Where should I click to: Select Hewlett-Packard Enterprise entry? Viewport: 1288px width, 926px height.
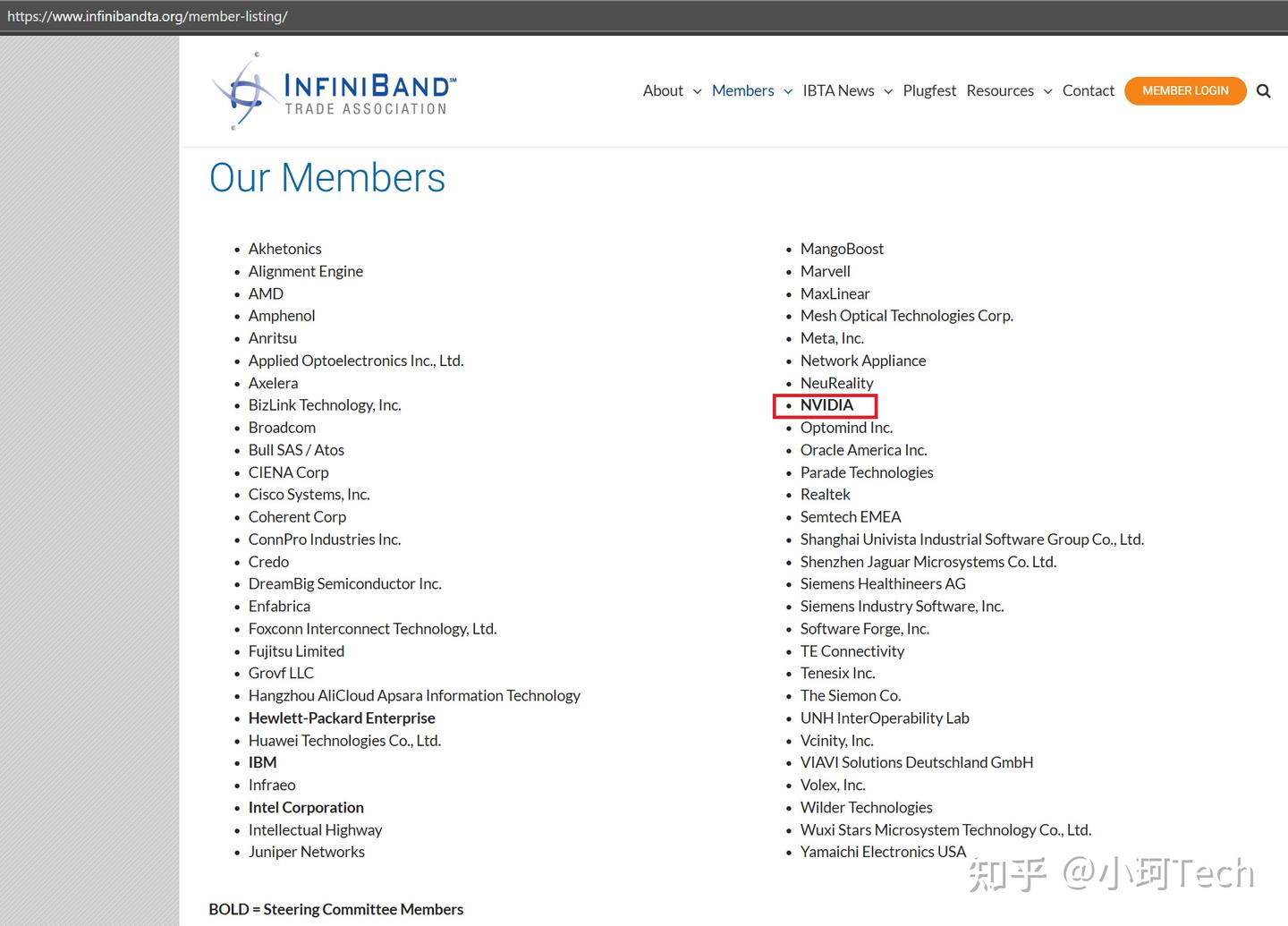tap(342, 718)
